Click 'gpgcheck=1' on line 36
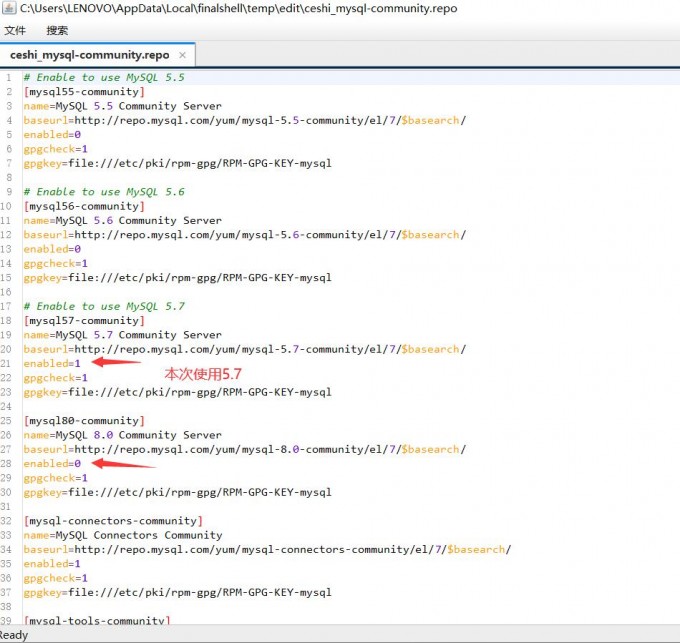The image size is (680, 643). pos(56,578)
